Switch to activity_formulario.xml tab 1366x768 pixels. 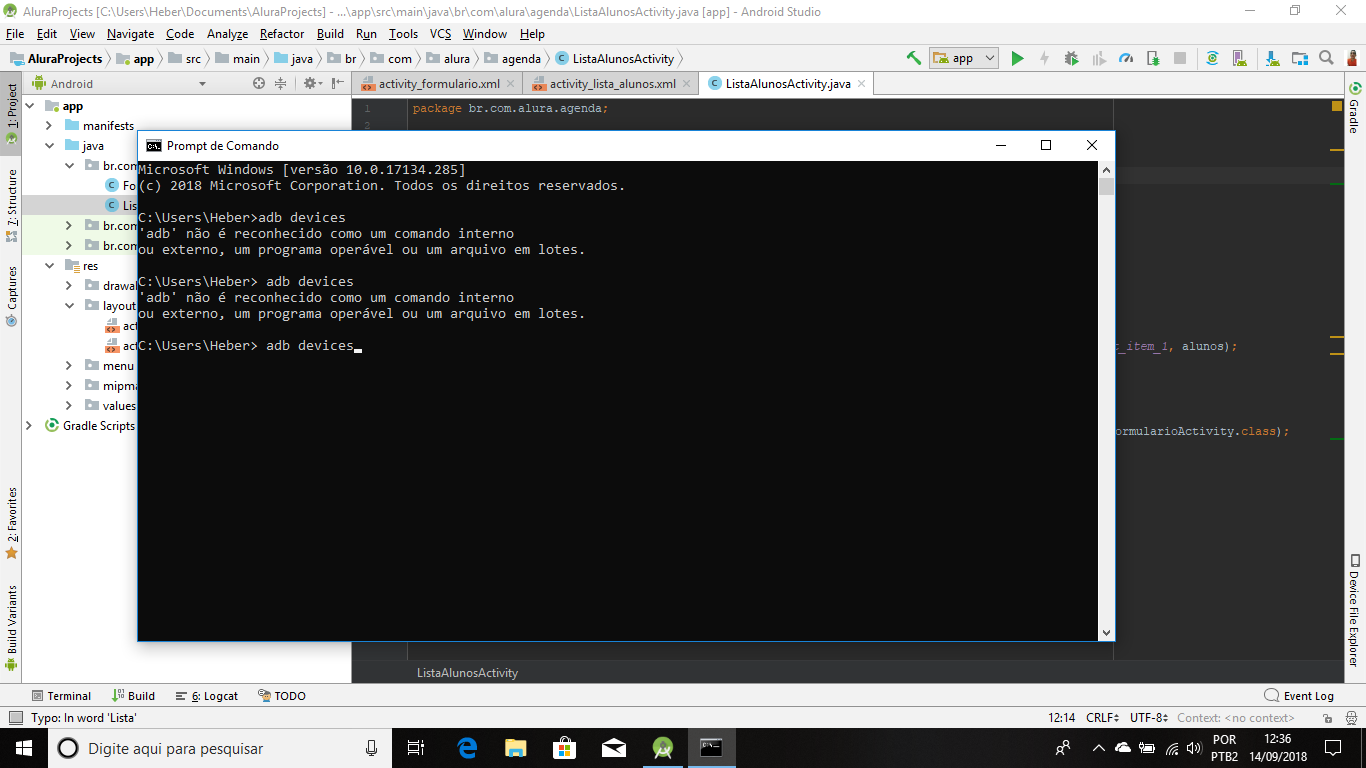439,84
